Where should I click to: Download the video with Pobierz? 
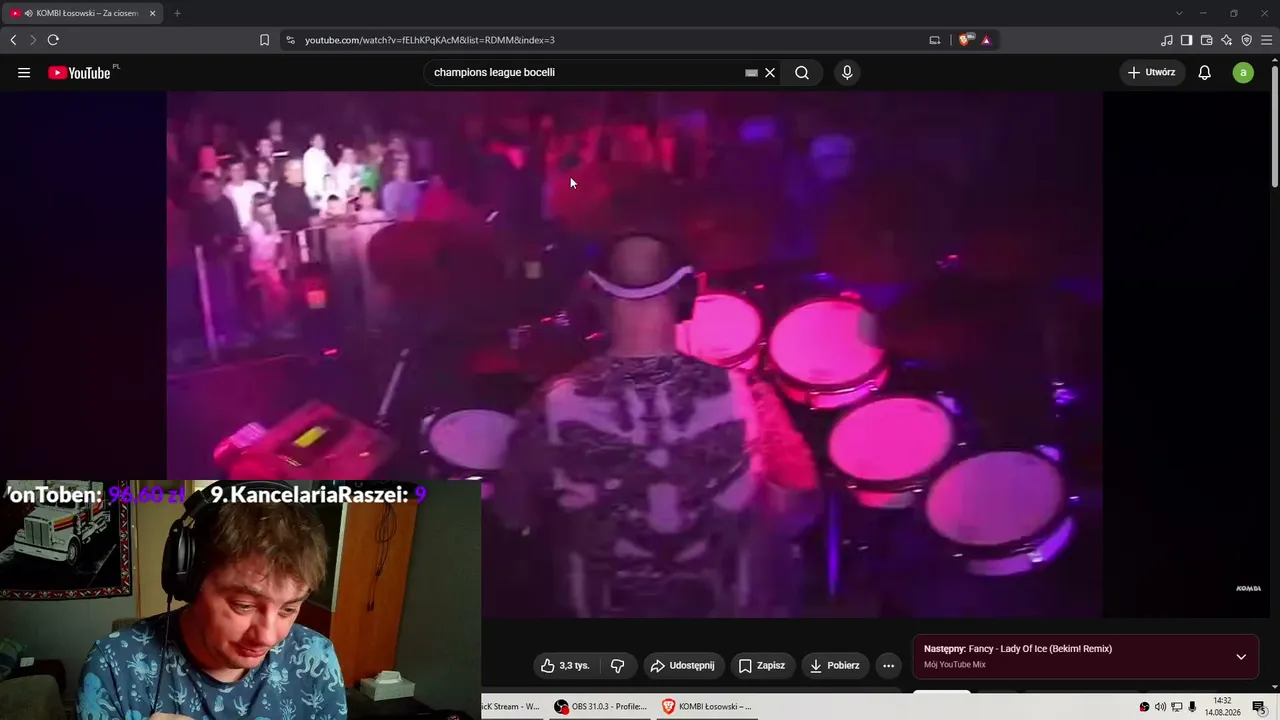click(835, 665)
